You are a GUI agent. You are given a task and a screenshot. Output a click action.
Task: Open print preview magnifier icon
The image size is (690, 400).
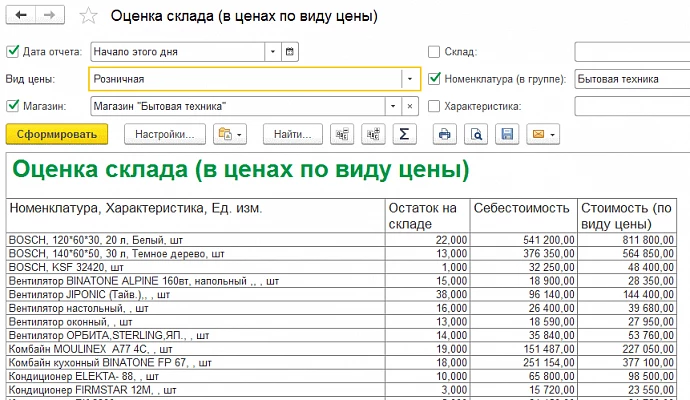(476, 134)
